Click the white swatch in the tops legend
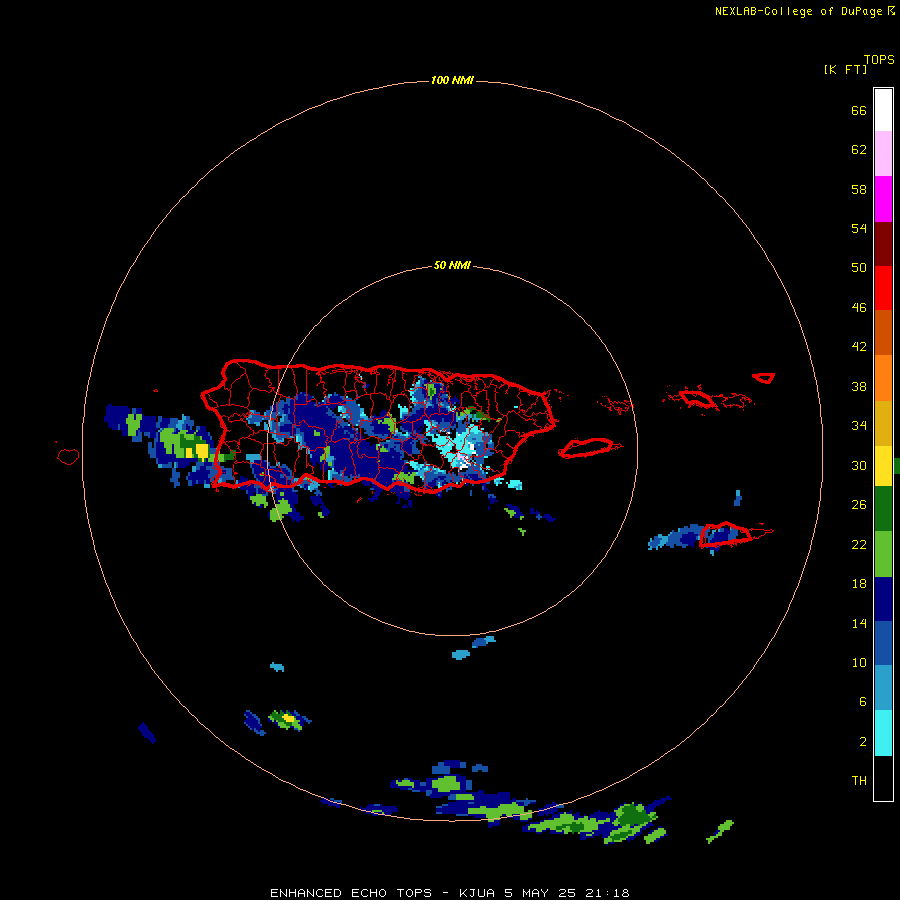The width and height of the screenshot is (900, 900). (883, 110)
